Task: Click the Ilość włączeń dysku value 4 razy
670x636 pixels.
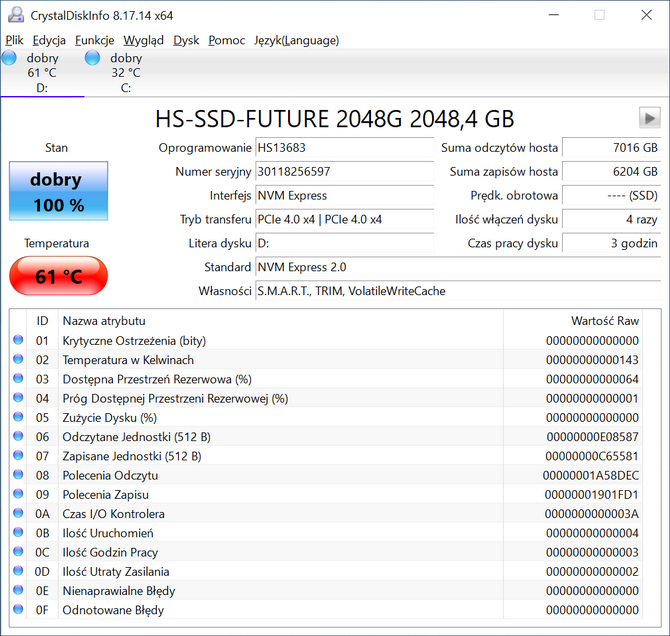Action: click(x=611, y=220)
